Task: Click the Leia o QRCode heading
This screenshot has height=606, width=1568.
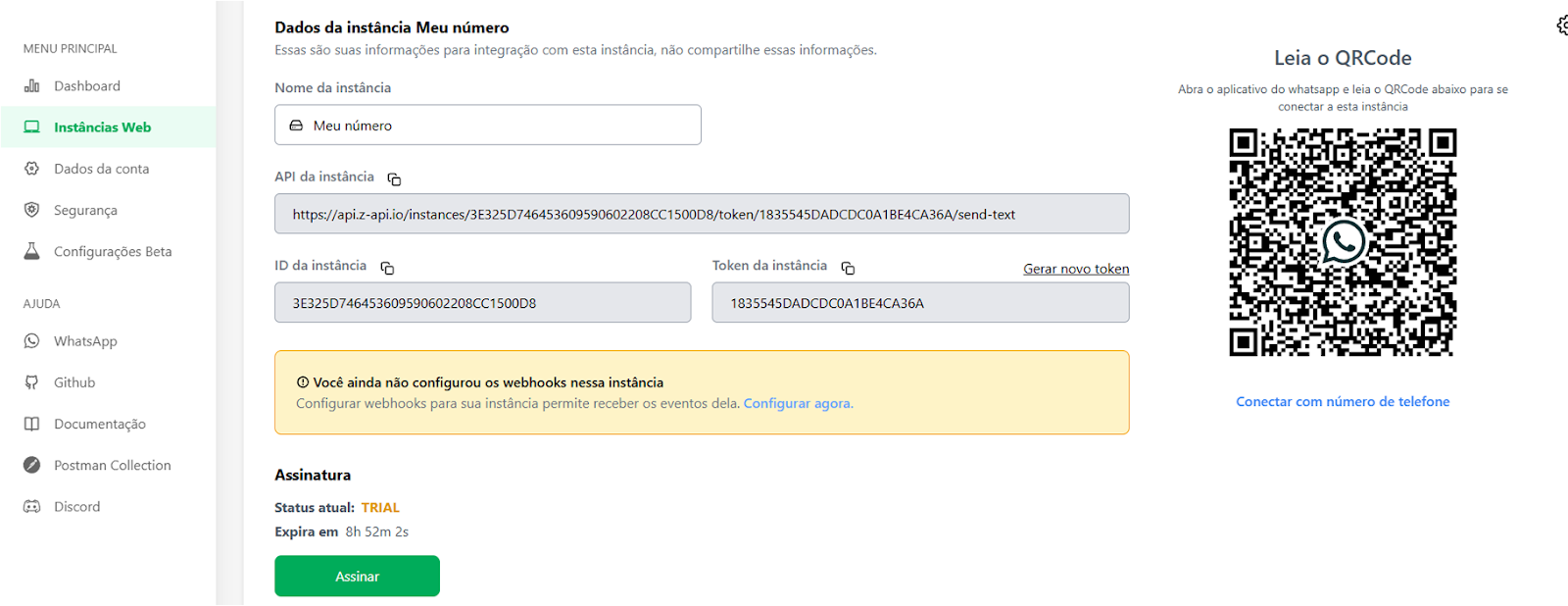Action: point(1343,58)
